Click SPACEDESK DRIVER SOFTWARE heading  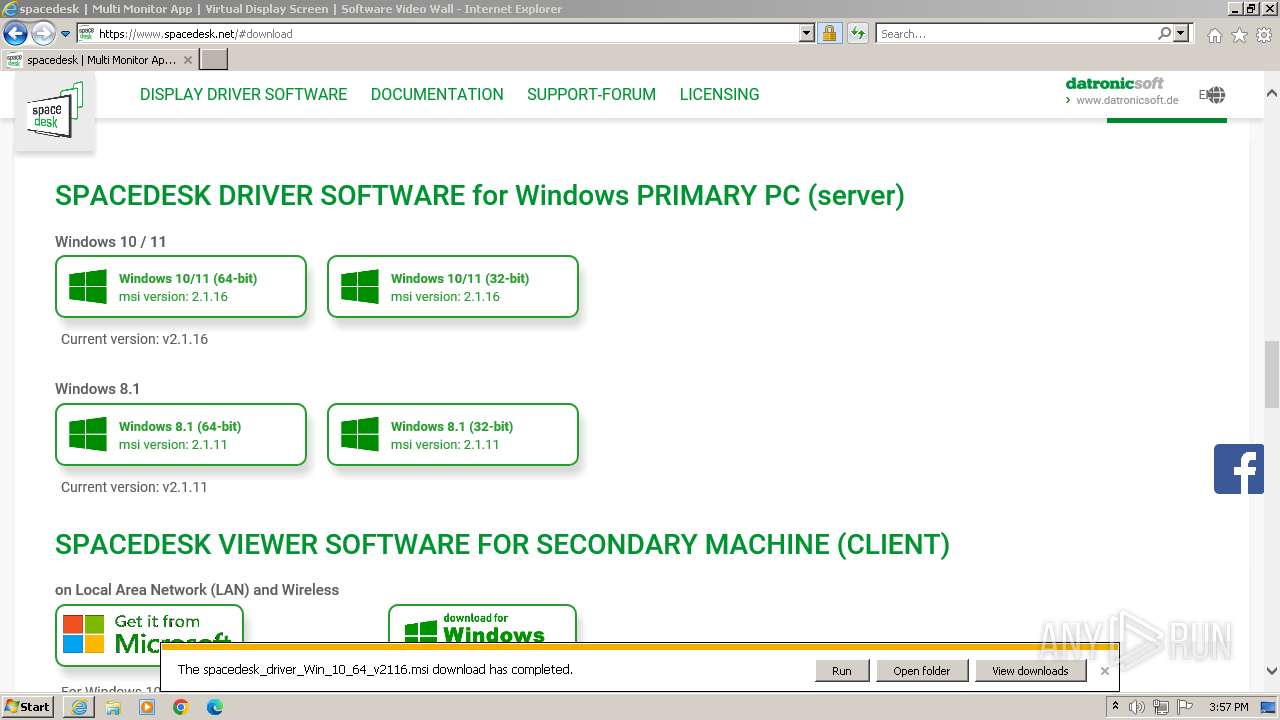[x=480, y=195]
